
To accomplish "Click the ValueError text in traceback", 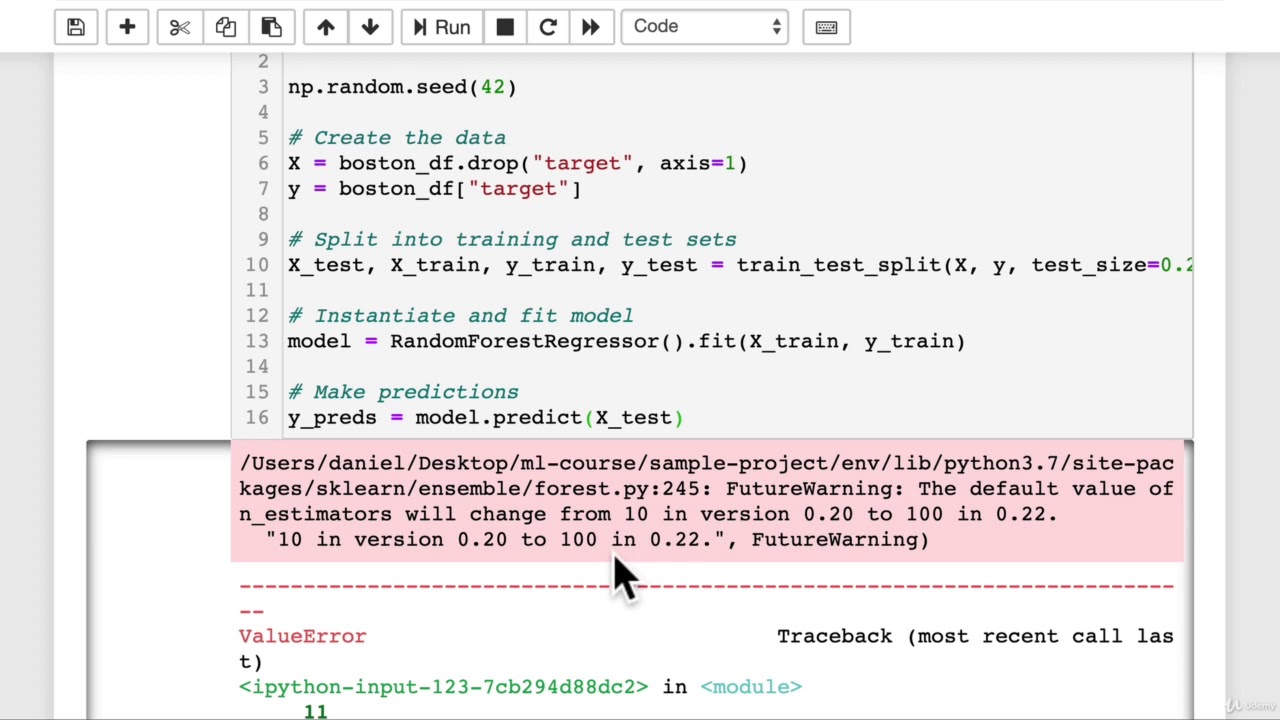I will point(303,636).
